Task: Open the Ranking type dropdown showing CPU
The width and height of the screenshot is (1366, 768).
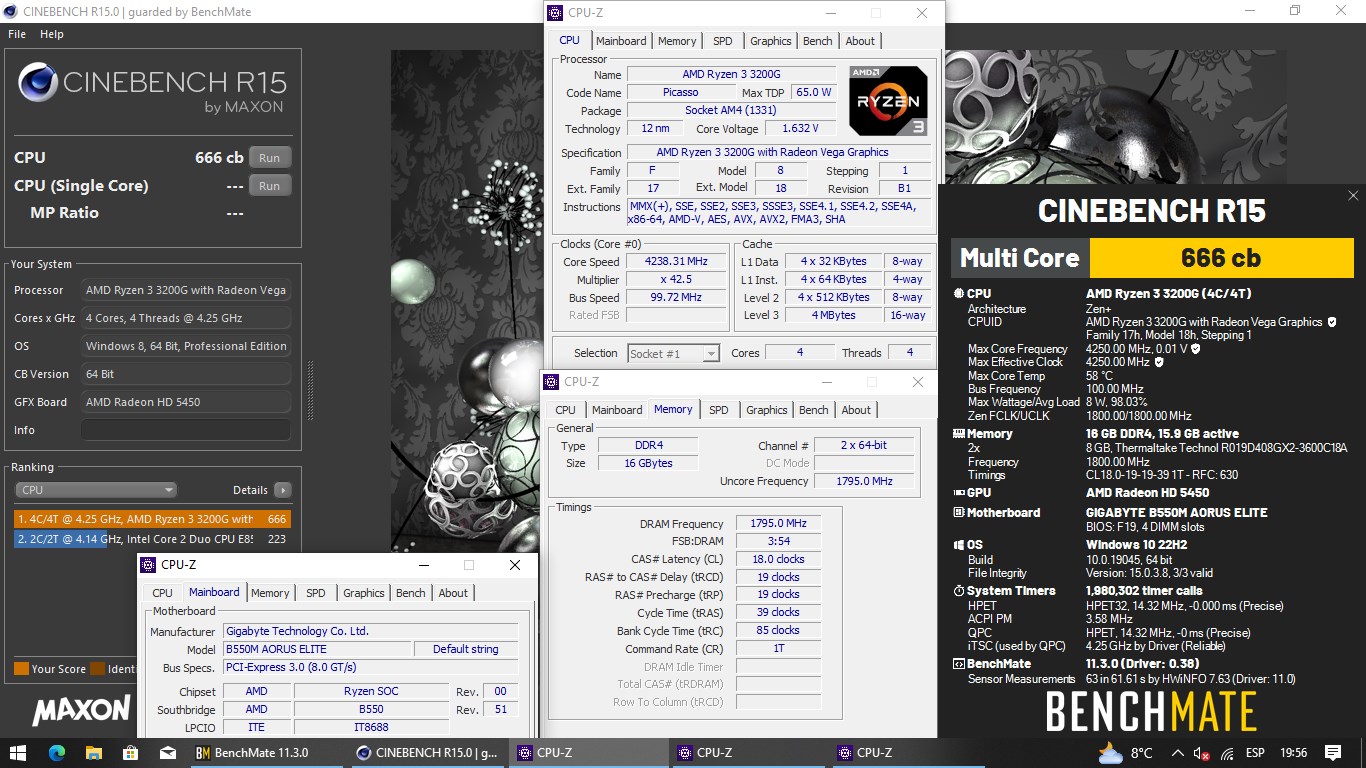Action: pos(96,490)
